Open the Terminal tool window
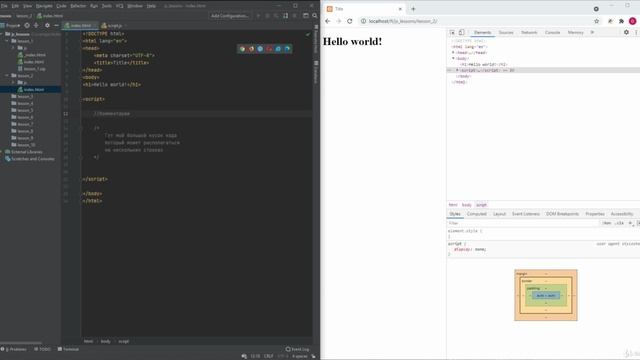640x360 pixels. click(x=68, y=349)
